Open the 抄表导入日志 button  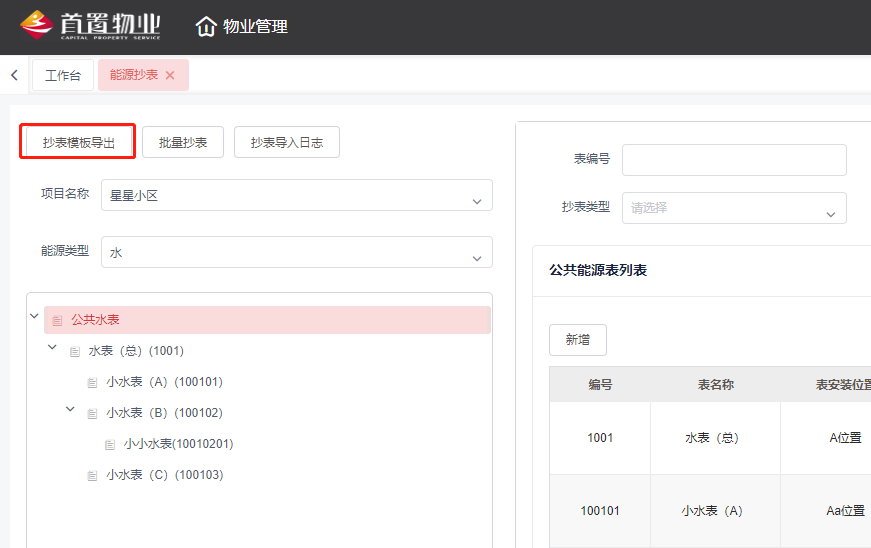287,142
